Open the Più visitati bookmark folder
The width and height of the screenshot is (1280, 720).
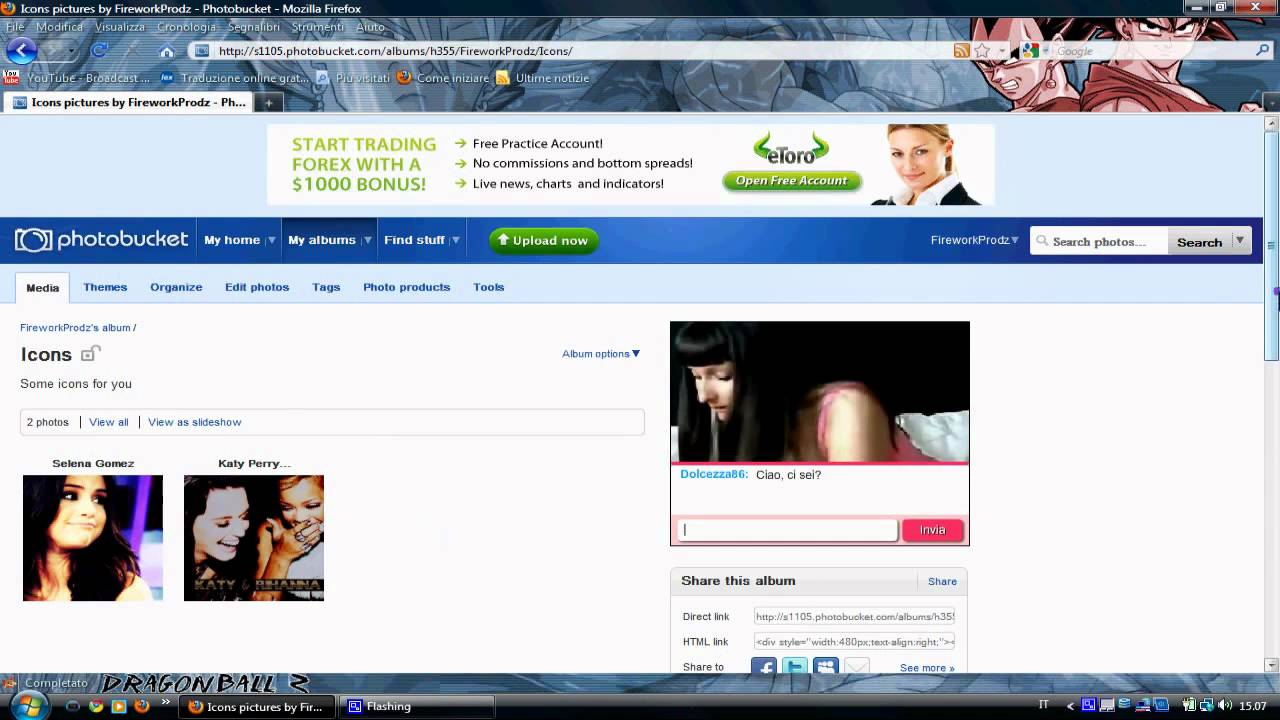(x=353, y=78)
